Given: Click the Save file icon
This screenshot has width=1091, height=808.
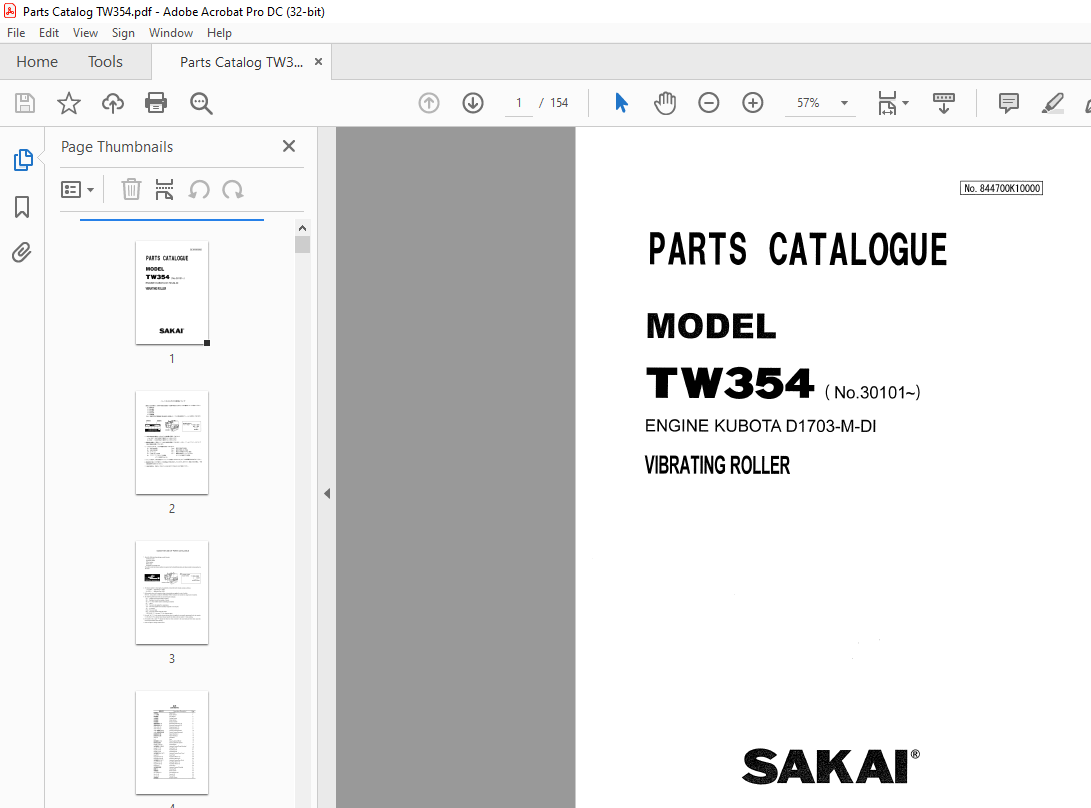Looking at the screenshot, I should tap(25, 103).
